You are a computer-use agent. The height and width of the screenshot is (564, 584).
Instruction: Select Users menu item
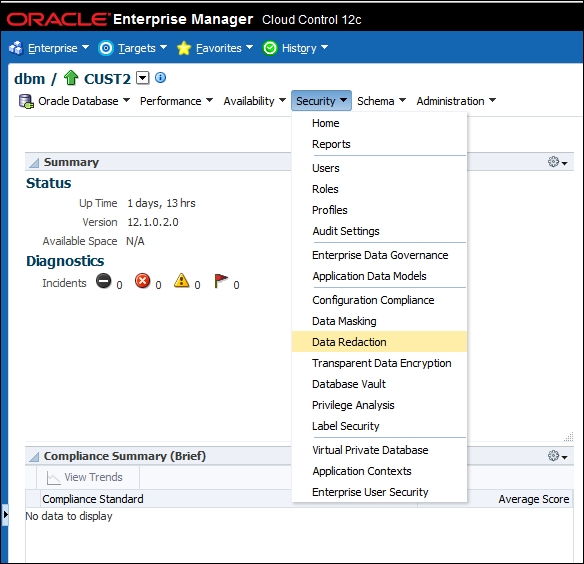point(380,168)
